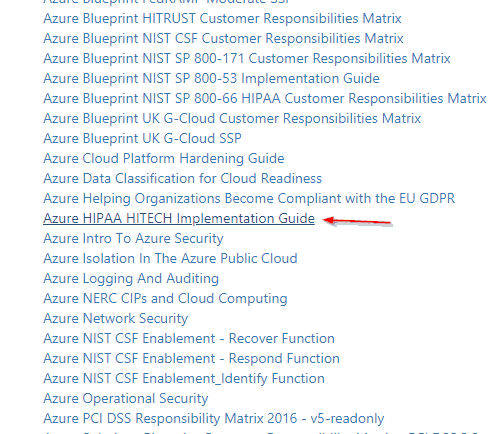The image size is (498, 434).
Task: Open Azure Network Security link
Action: click(x=116, y=319)
